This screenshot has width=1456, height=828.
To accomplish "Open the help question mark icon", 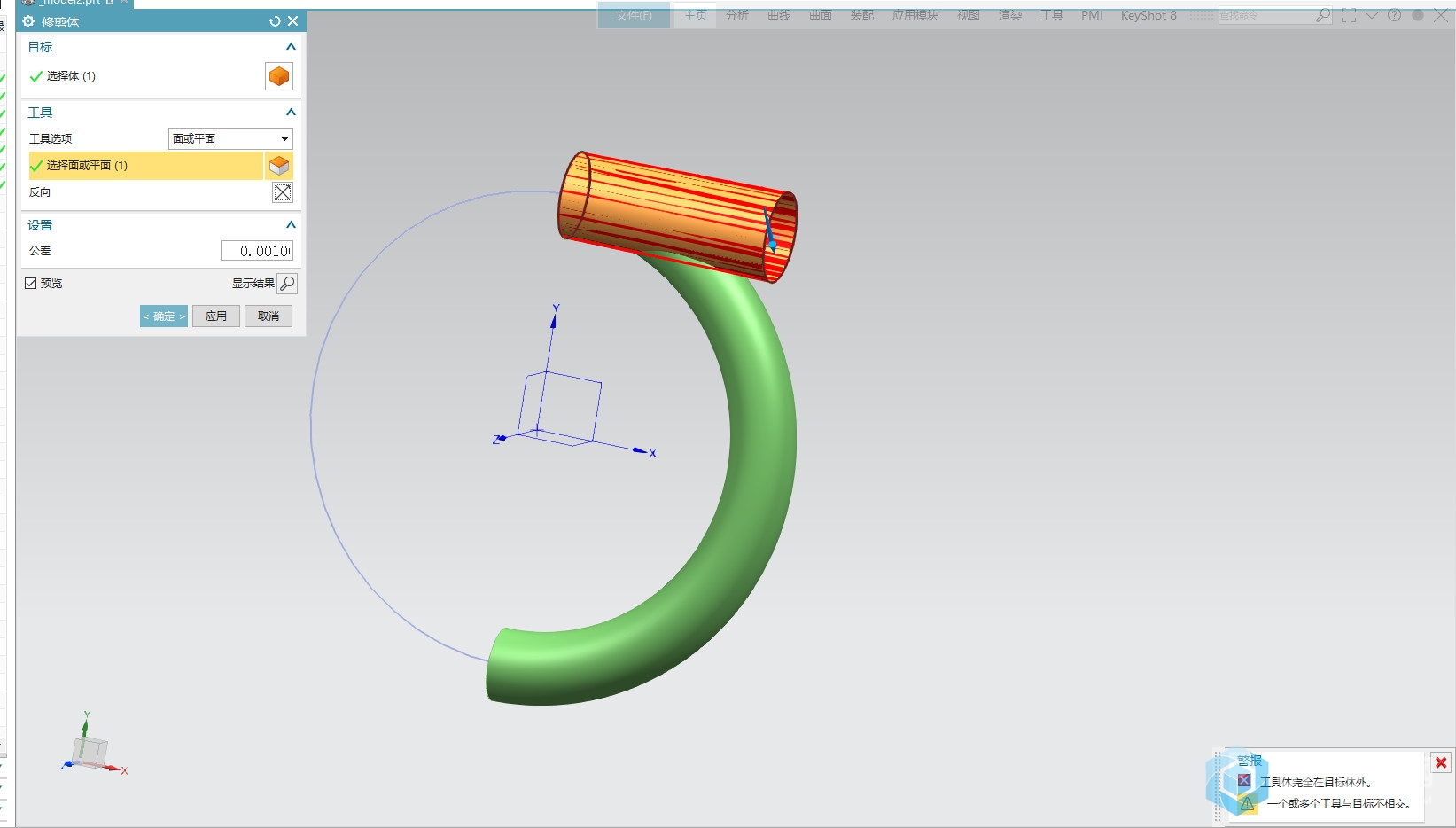I will pos(1395,15).
